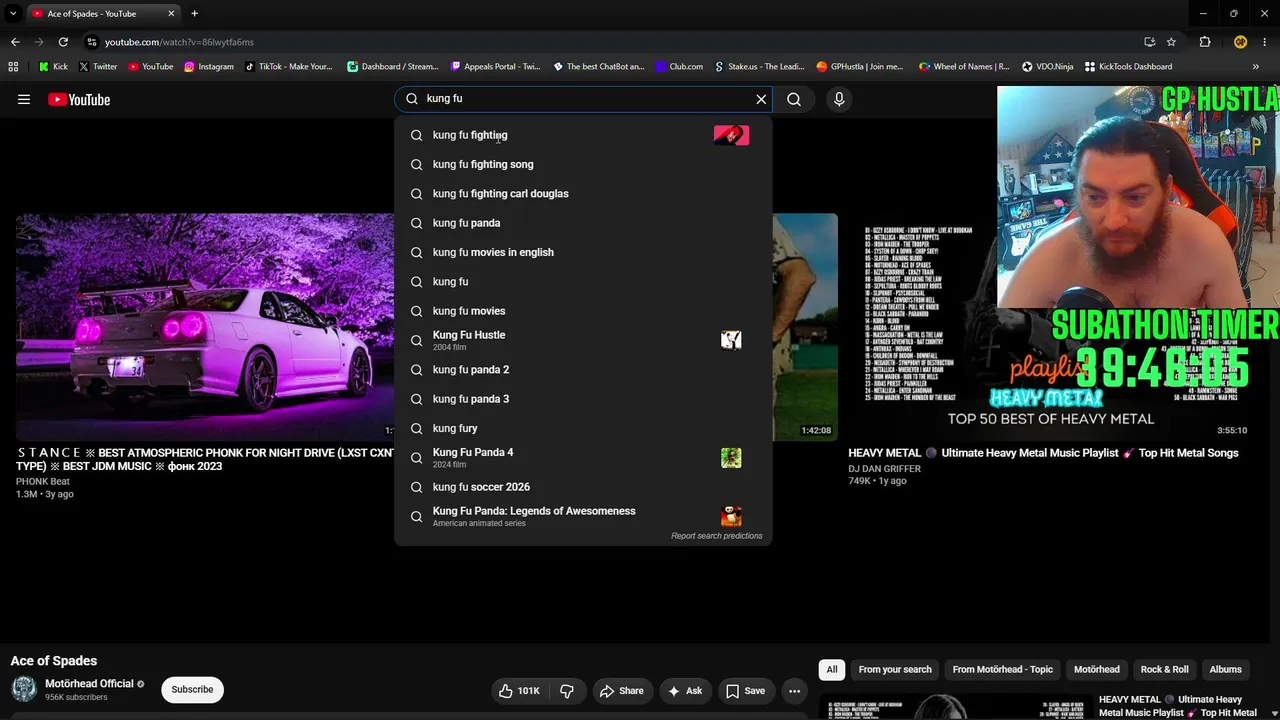Click "Report search predictions" link
Screen dimensions: 1280x720
coord(716,536)
